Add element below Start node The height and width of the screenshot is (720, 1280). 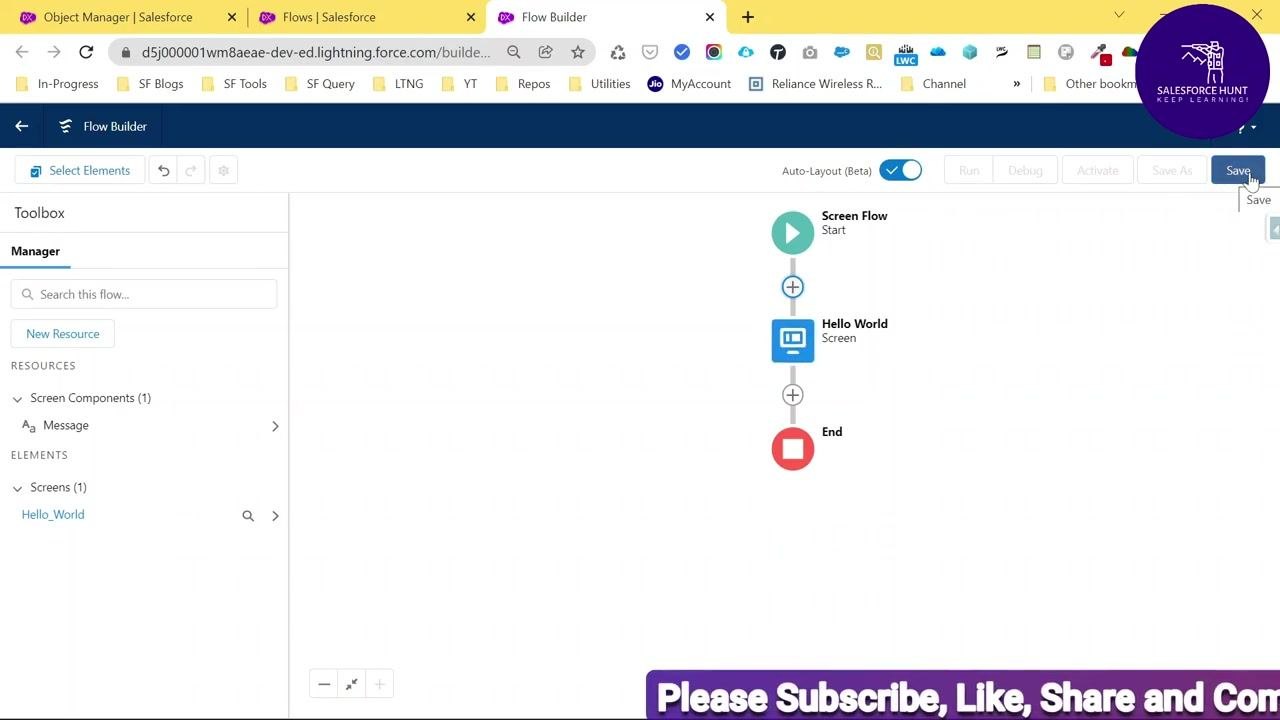coord(793,287)
